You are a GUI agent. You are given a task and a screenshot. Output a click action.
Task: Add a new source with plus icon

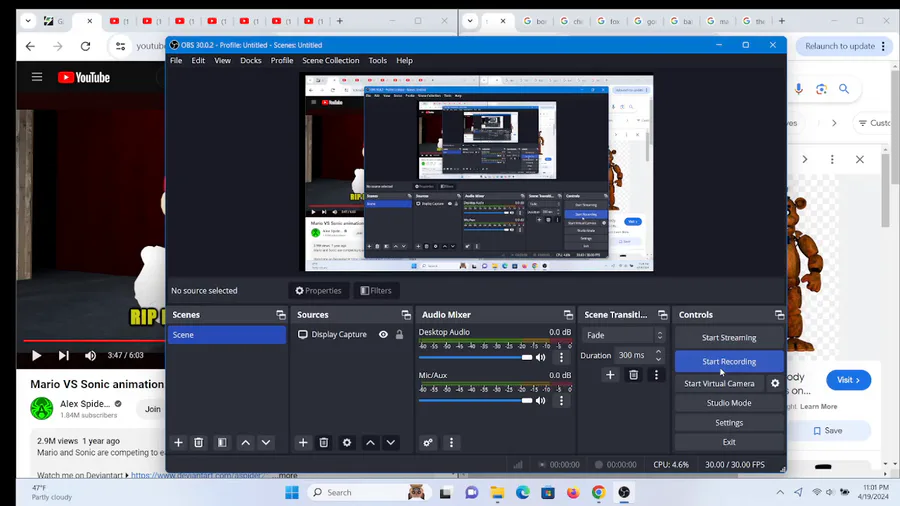tap(303, 443)
